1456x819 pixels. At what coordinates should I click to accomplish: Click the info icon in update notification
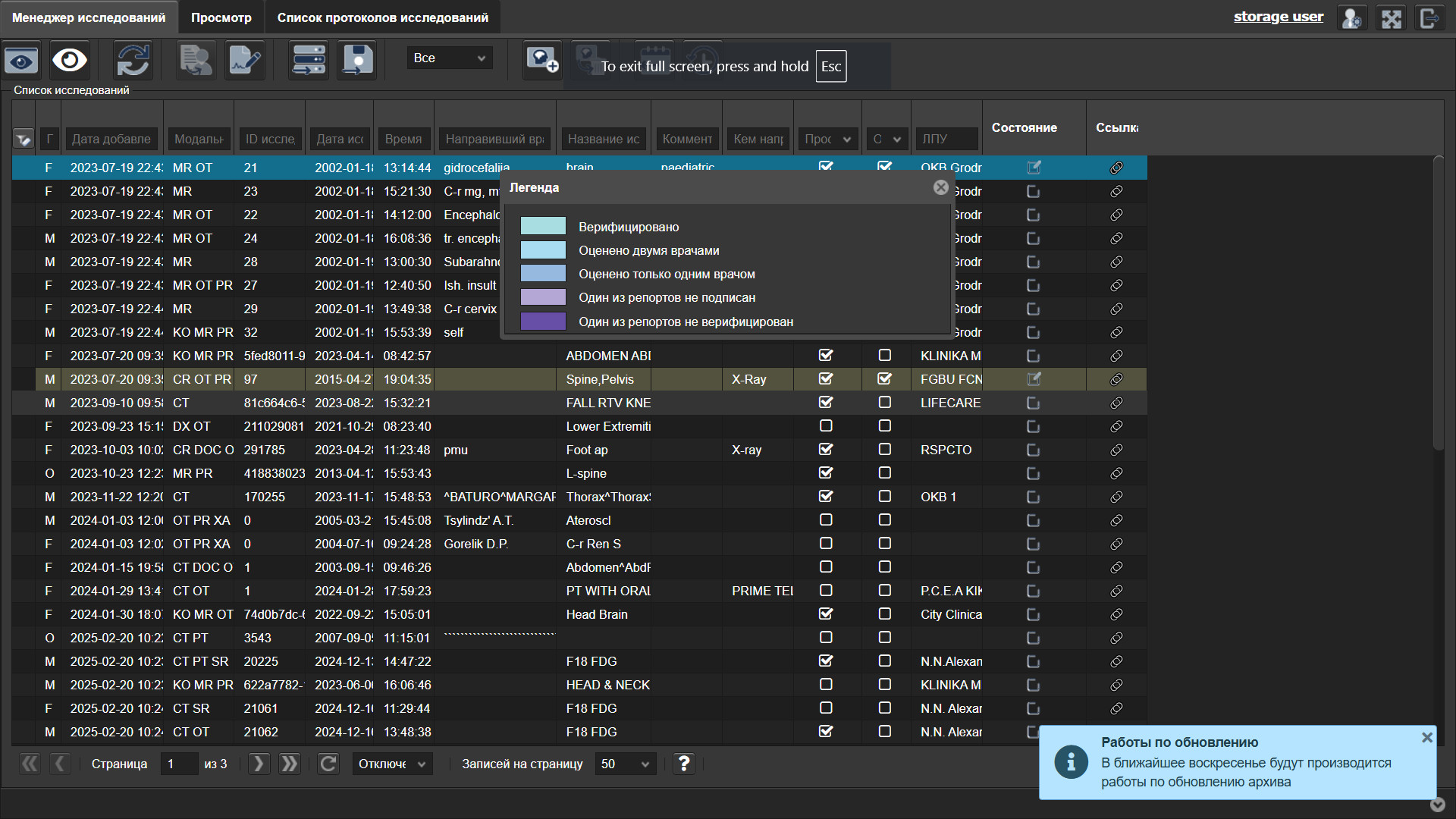pyautogui.click(x=1071, y=761)
